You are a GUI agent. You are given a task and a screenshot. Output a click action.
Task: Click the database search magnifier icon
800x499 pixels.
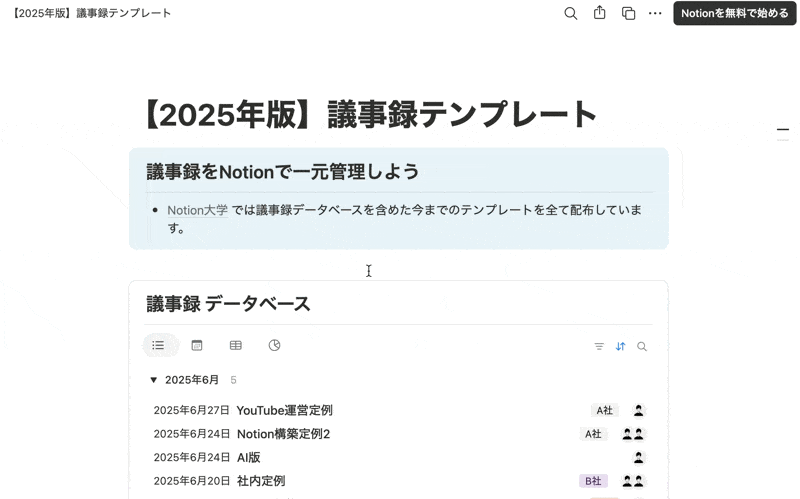642,346
